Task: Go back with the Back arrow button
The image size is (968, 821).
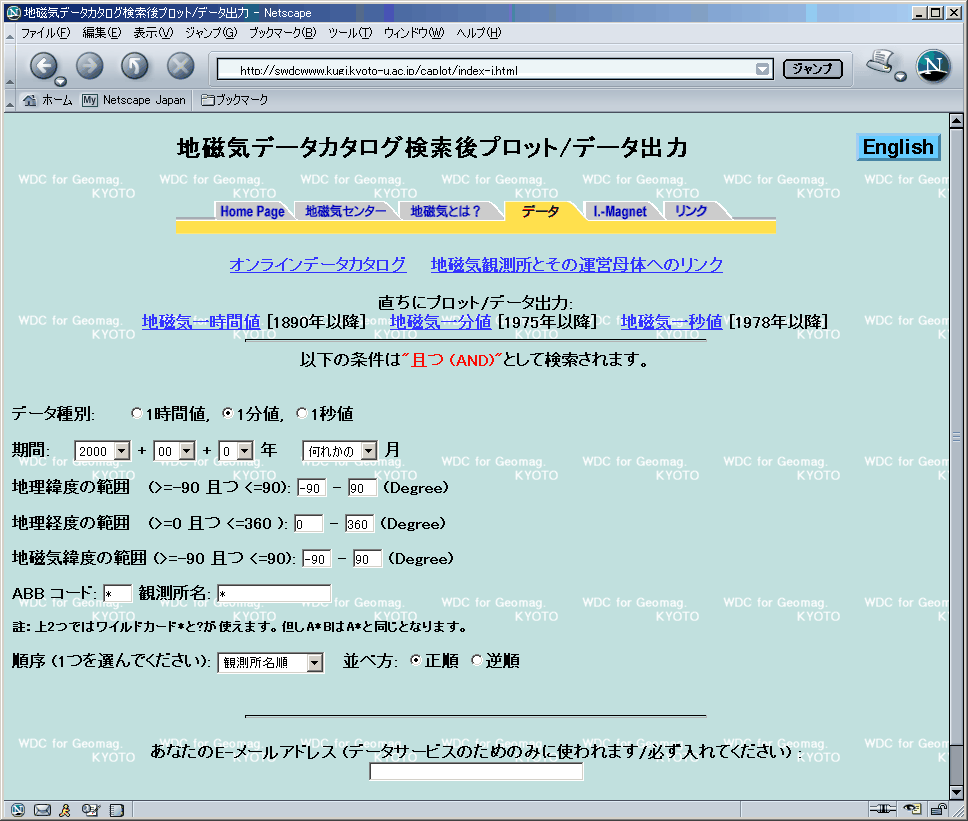Action: (x=43, y=65)
